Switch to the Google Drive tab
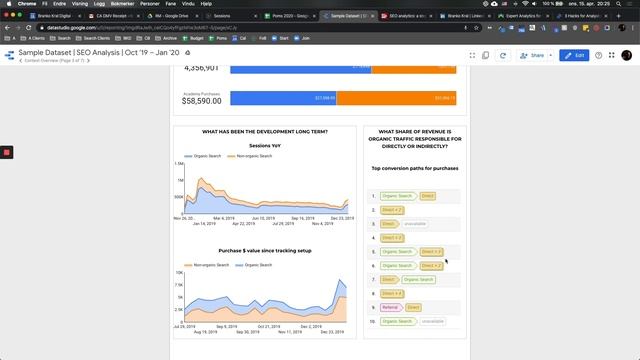 click(x=172, y=16)
